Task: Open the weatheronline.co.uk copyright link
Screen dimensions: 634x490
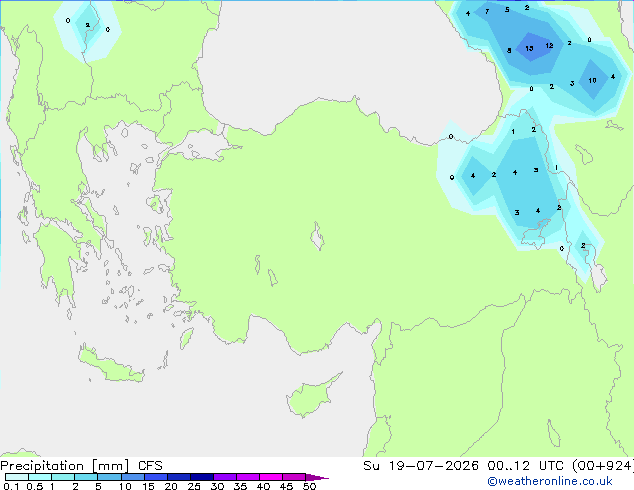Action: point(550,481)
